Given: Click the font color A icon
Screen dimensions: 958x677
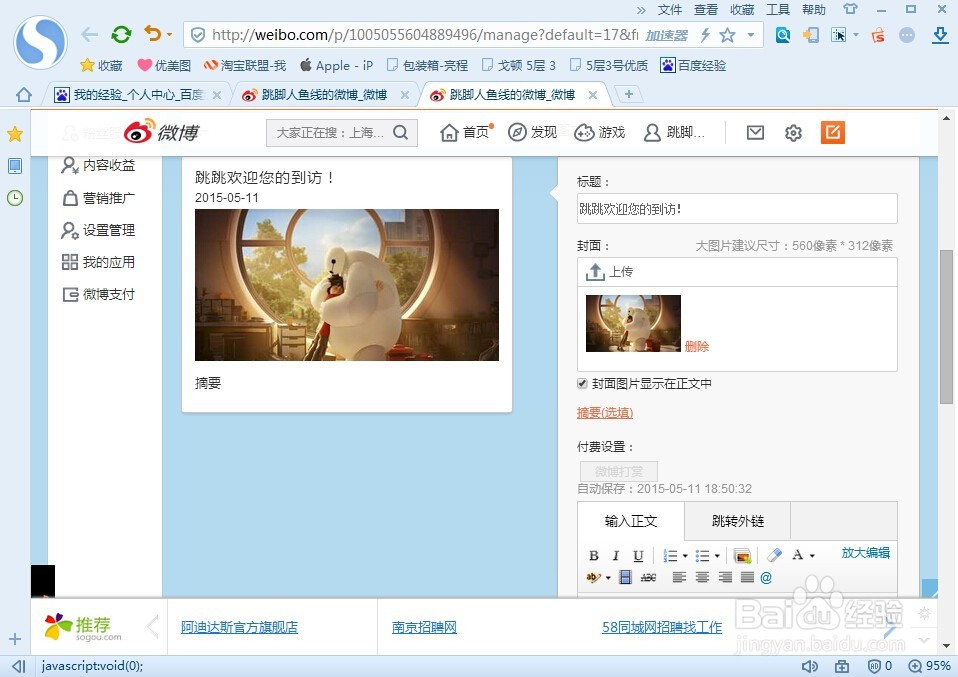Looking at the screenshot, I should coord(797,555).
